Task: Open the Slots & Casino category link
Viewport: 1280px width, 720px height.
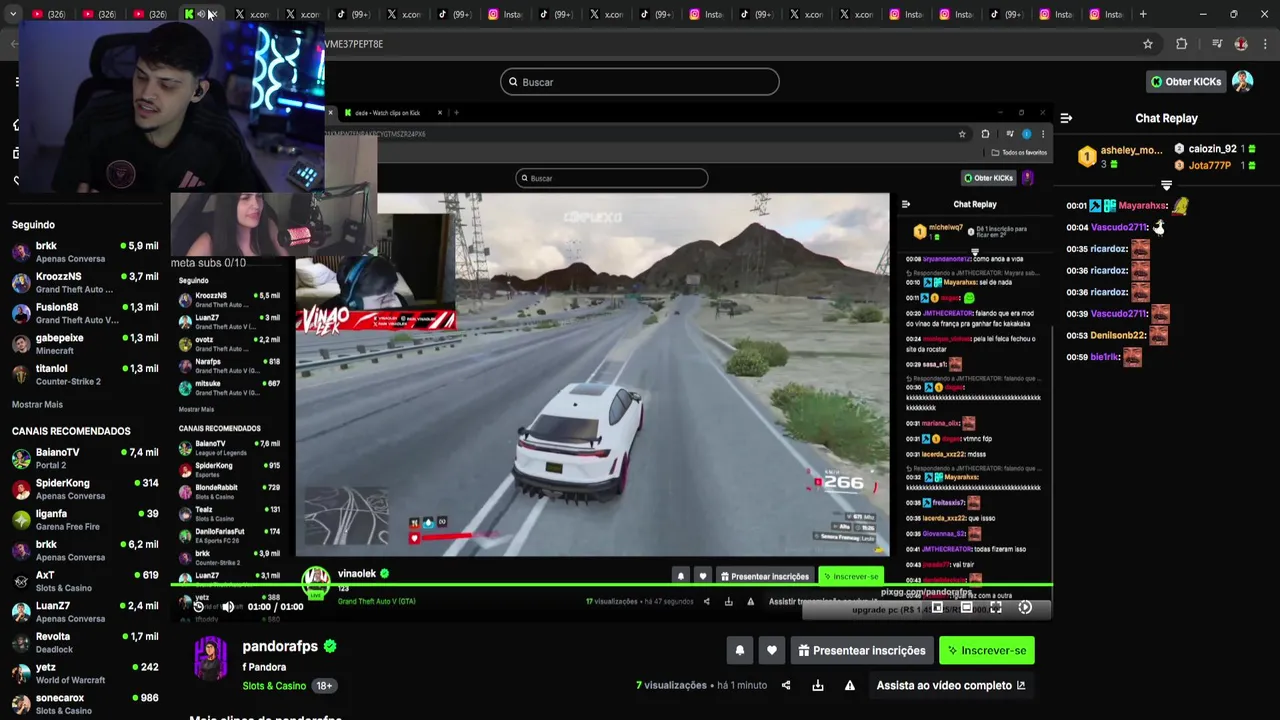Action: tap(274, 686)
